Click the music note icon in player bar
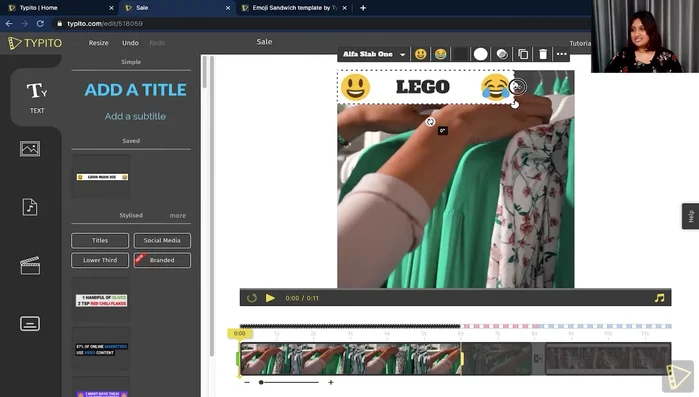Screen dimensions: 699x397 [659, 298]
